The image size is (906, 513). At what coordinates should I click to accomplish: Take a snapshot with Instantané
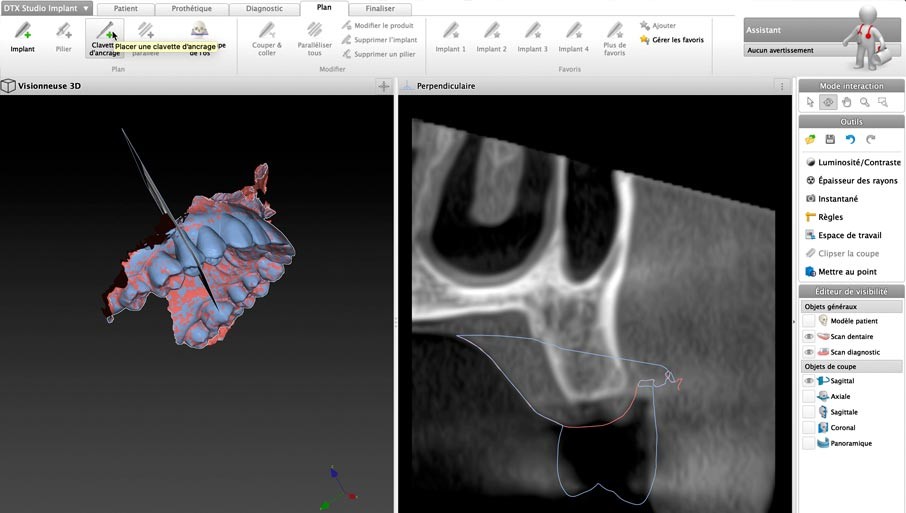(x=838, y=199)
